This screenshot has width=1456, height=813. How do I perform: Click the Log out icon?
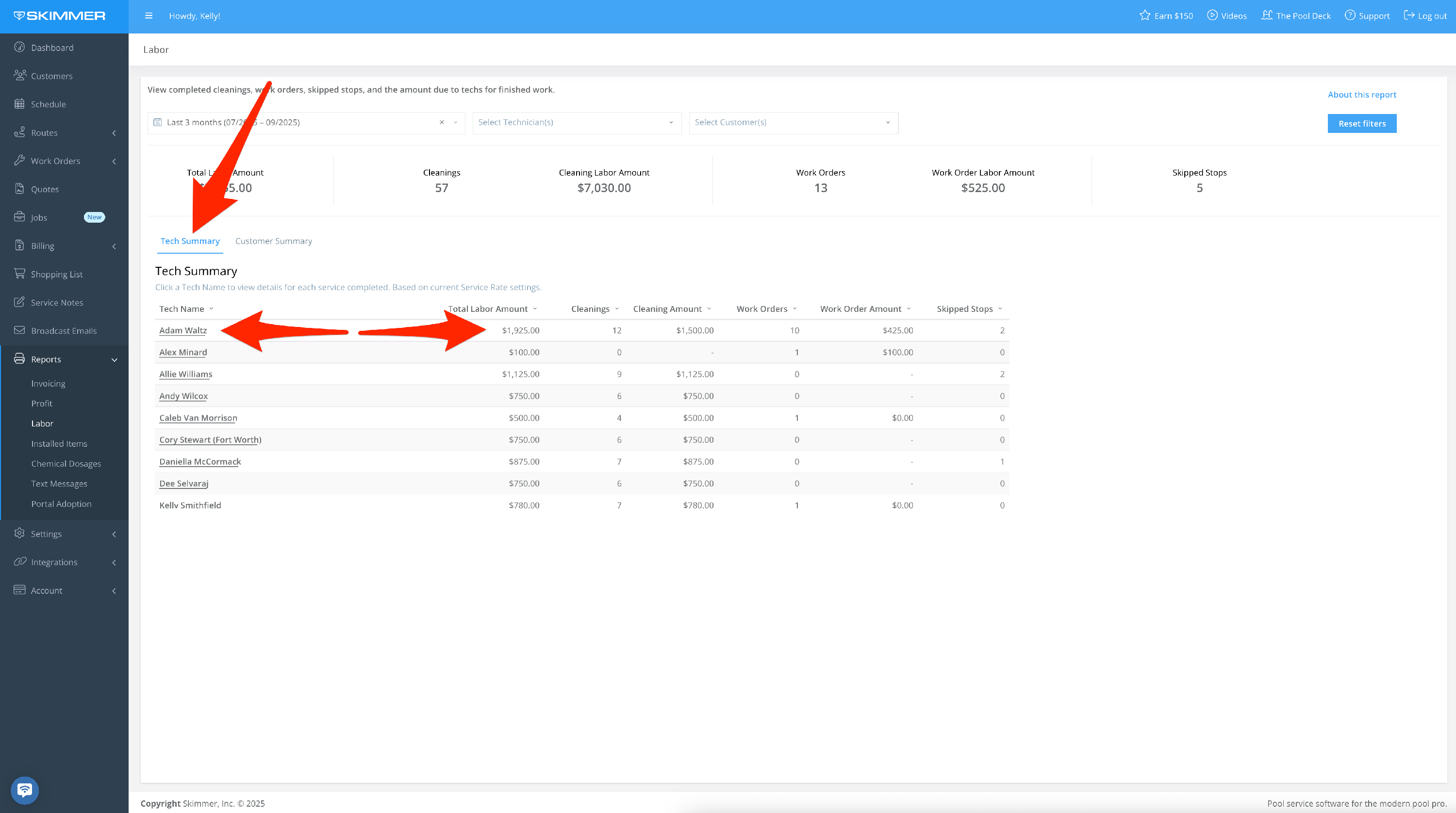1409,16
